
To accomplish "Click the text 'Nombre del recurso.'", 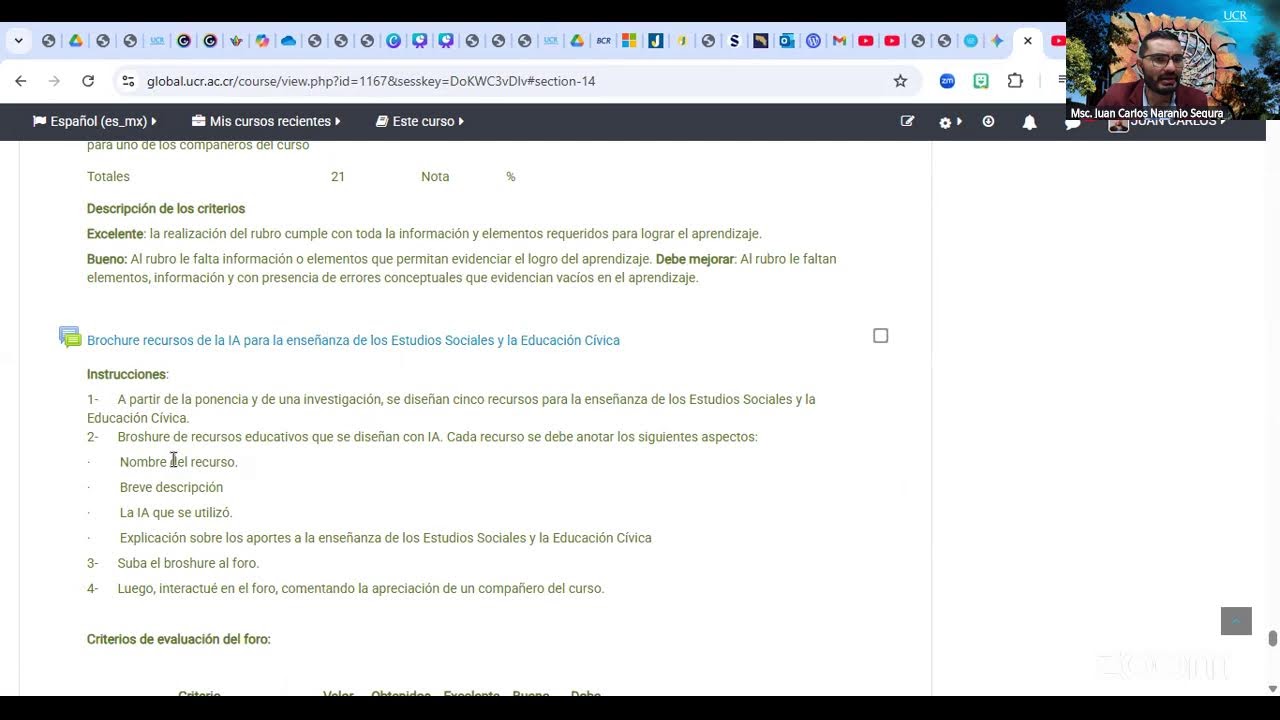I will (179, 462).
